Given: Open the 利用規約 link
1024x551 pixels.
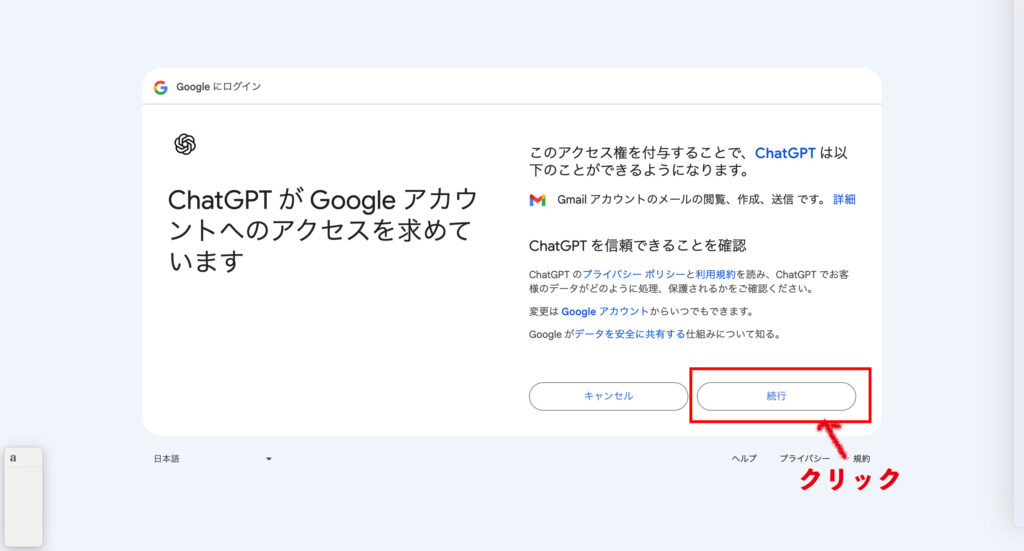Looking at the screenshot, I should click(715, 274).
